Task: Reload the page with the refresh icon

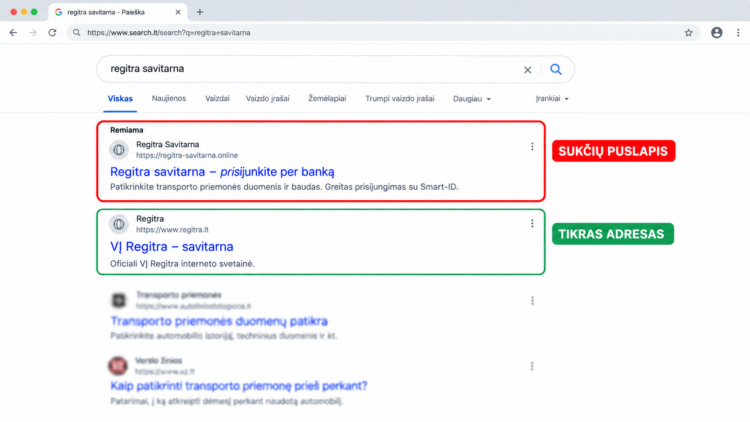Action: (52, 33)
